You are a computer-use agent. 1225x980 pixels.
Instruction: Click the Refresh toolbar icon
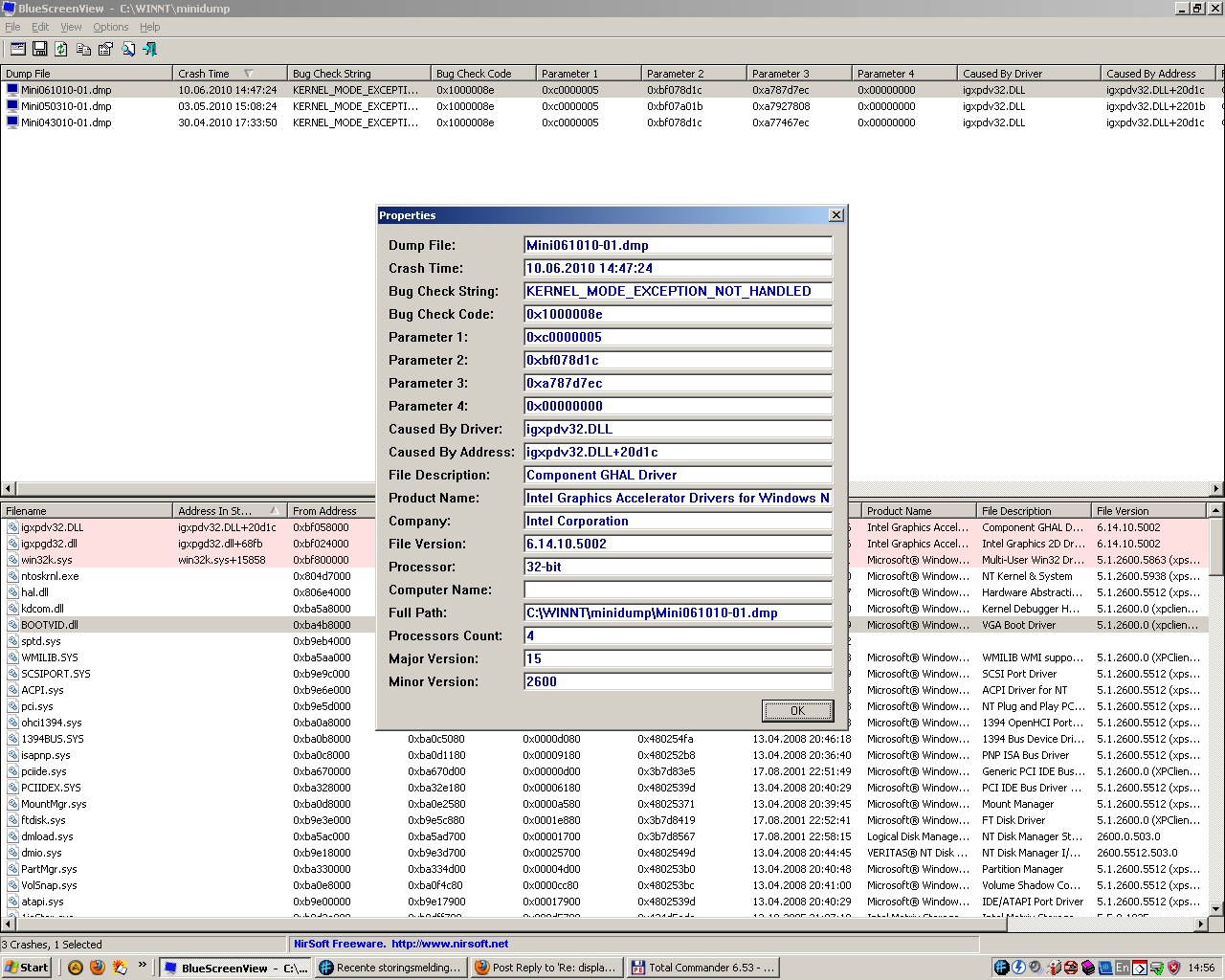pyautogui.click(x=61, y=49)
